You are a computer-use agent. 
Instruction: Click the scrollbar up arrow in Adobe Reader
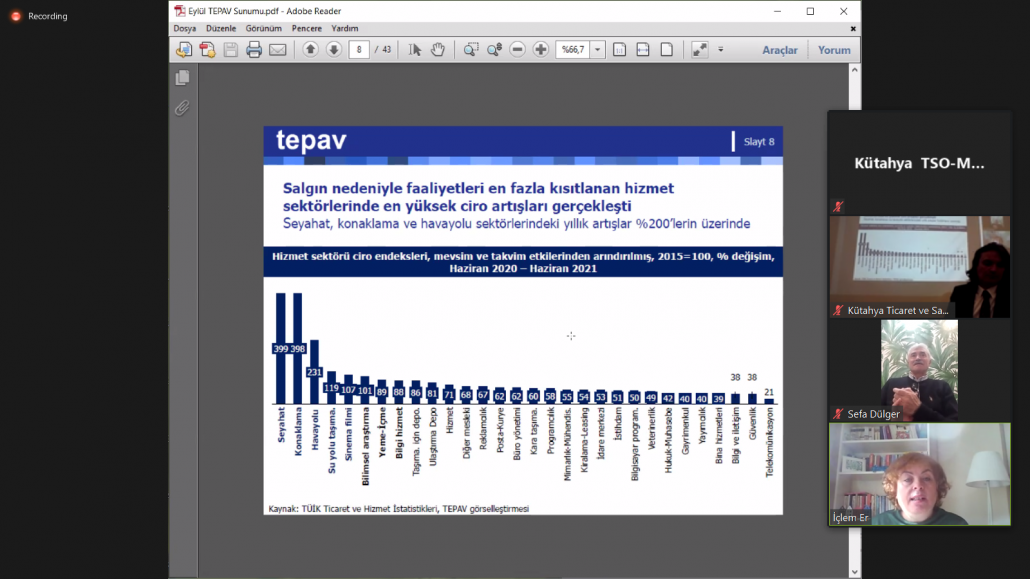coord(855,70)
